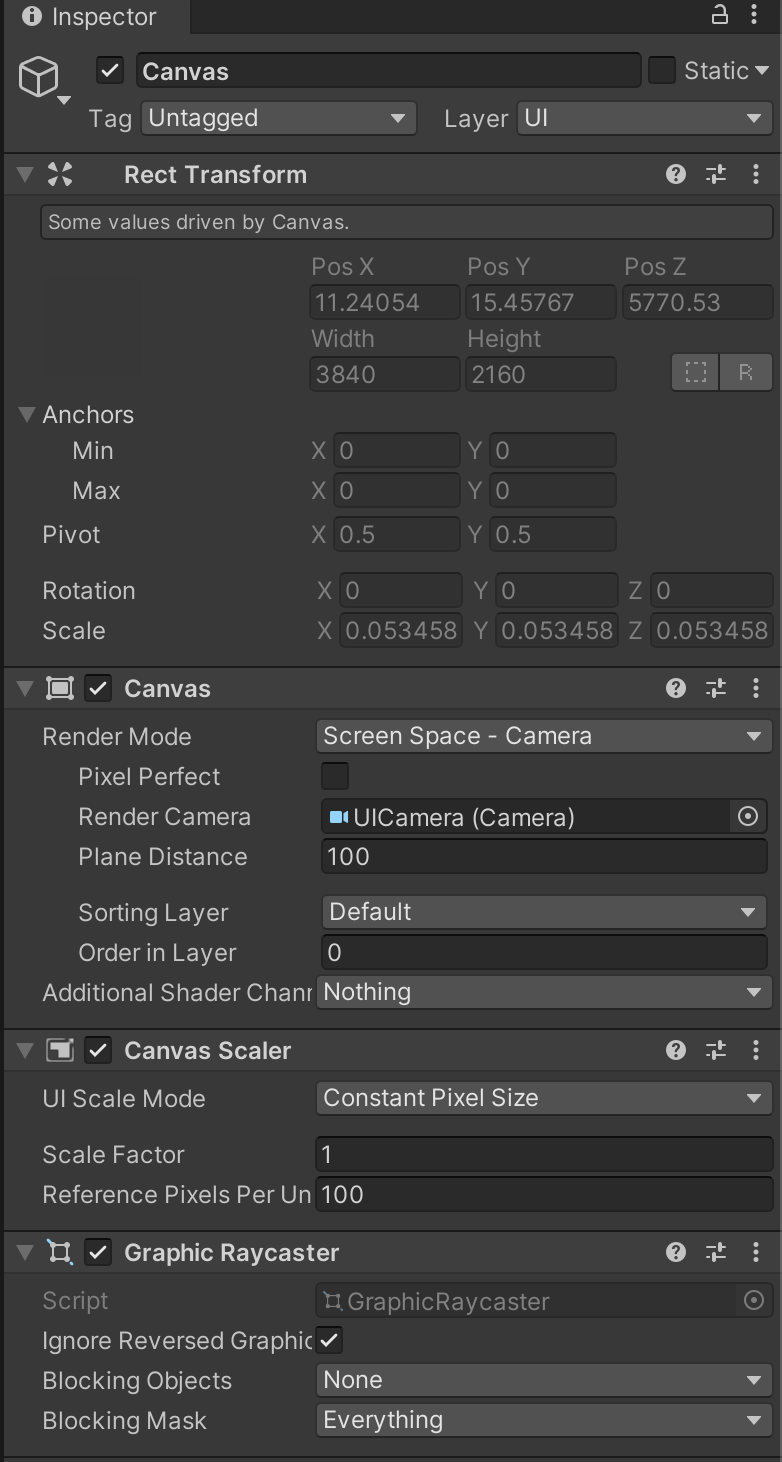
Task: Toggle Rect Transform raw edit mode
Action: [746, 373]
